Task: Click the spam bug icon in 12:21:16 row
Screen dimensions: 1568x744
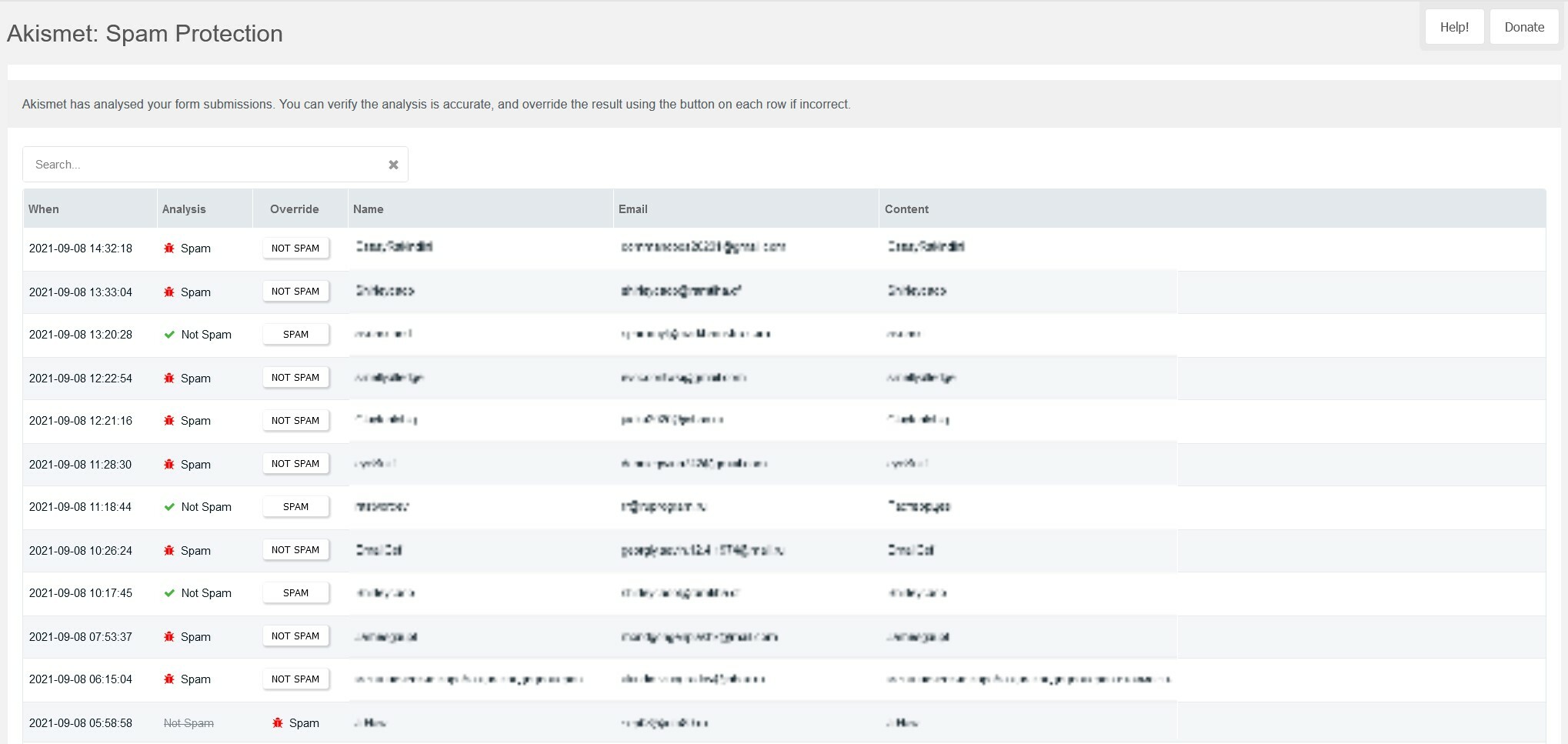Action: tap(169, 421)
